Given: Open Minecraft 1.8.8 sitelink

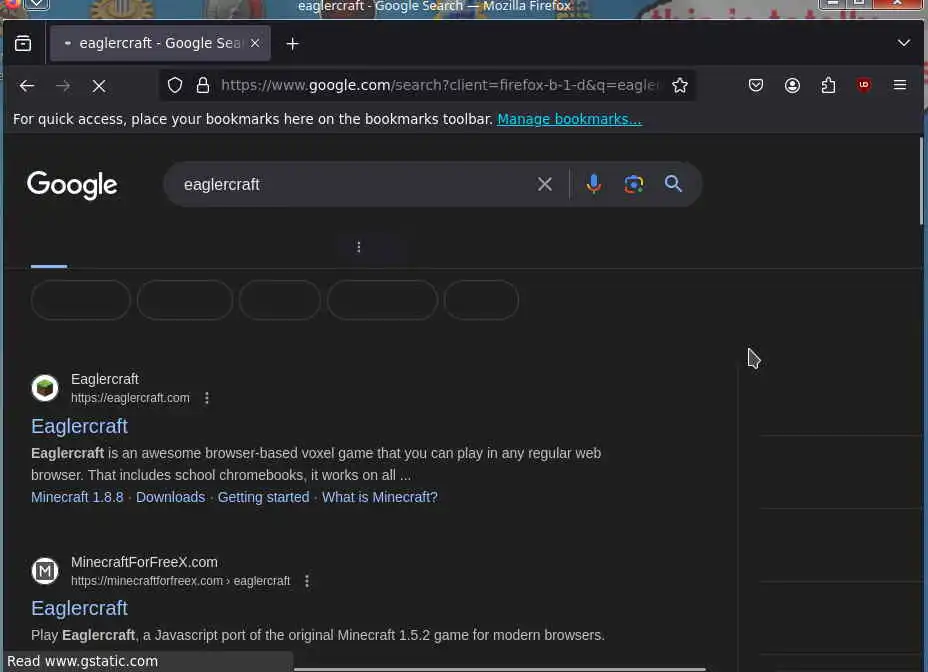Looking at the screenshot, I should [x=77, y=497].
